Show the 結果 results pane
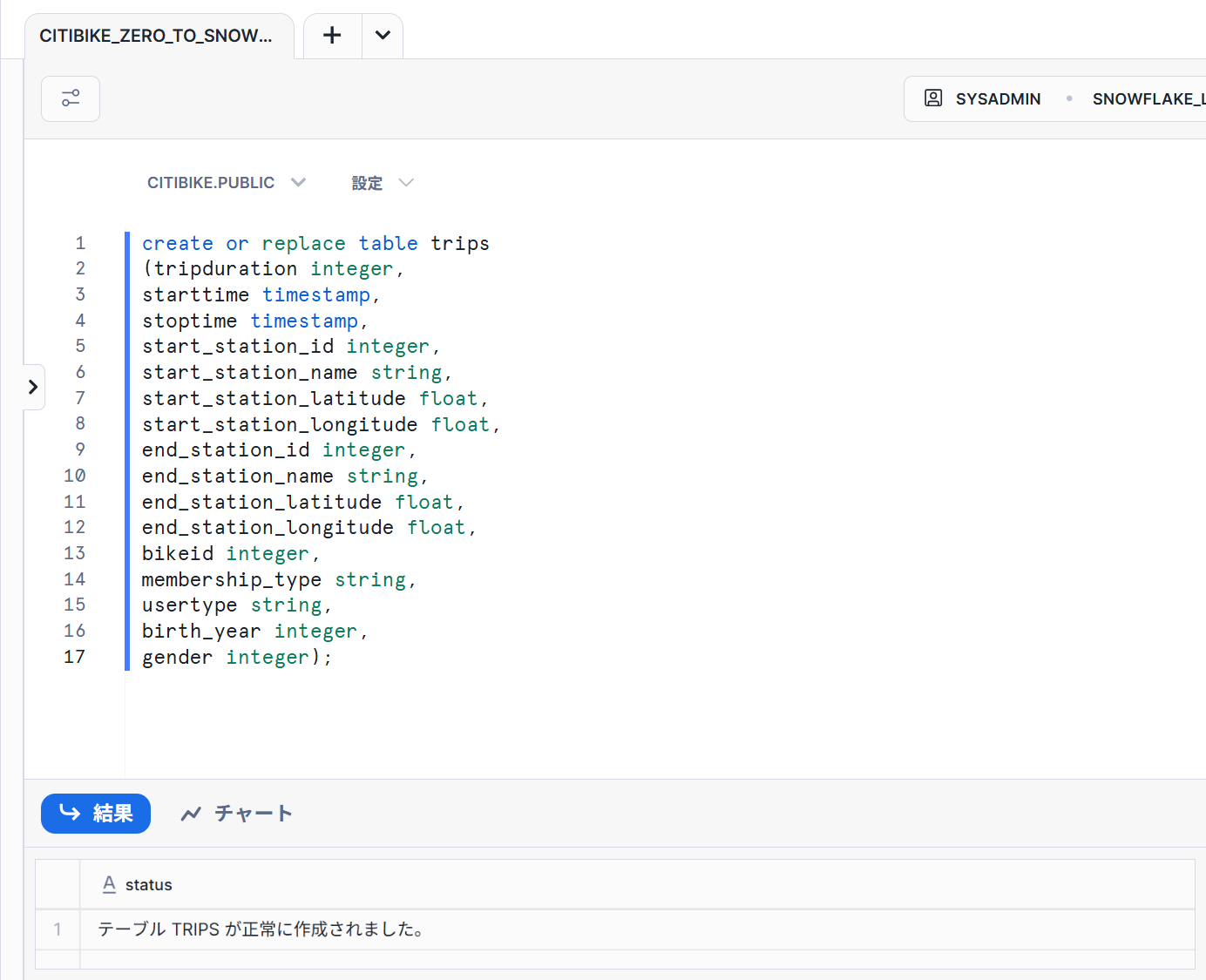1206x980 pixels. coord(96,814)
